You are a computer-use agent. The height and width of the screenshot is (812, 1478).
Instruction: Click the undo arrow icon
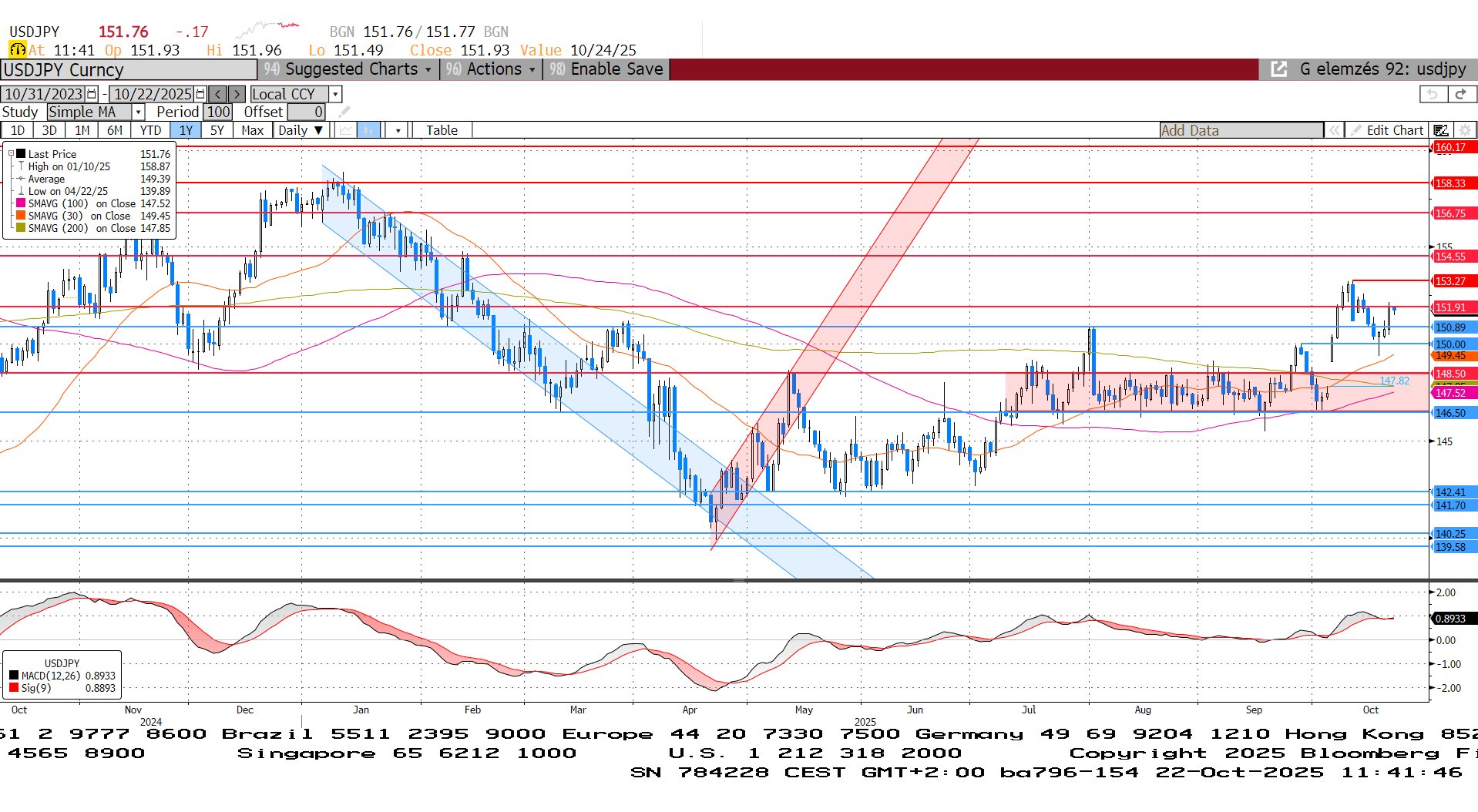pyautogui.click(x=1433, y=94)
